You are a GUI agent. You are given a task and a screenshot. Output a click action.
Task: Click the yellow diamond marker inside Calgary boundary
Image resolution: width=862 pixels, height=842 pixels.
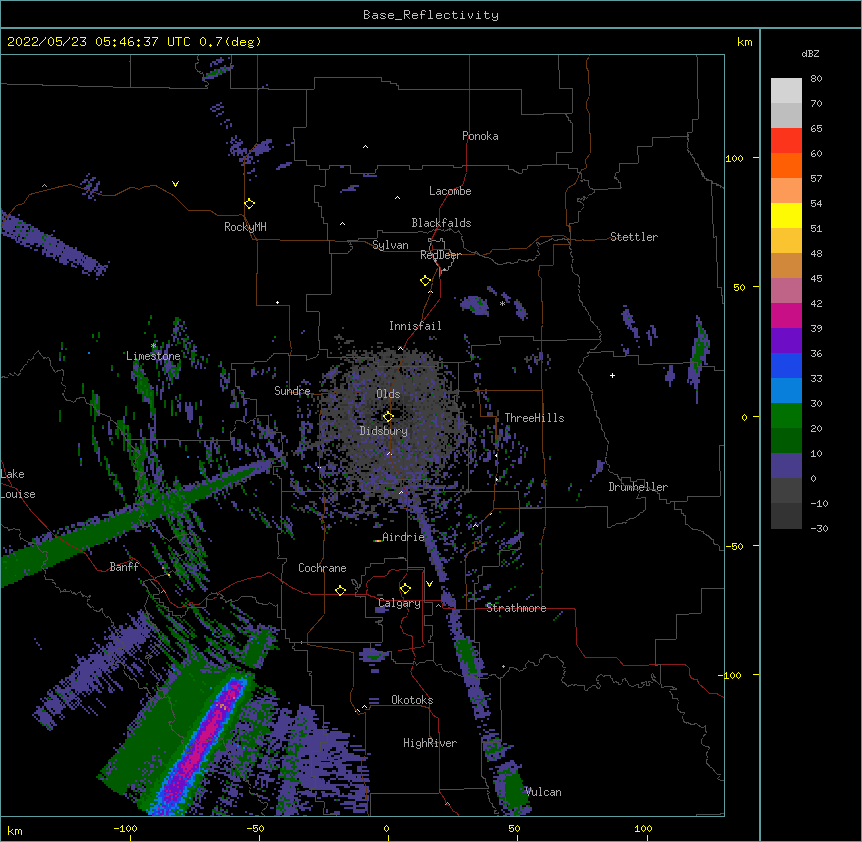pyautogui.click(x=405, y=589)
